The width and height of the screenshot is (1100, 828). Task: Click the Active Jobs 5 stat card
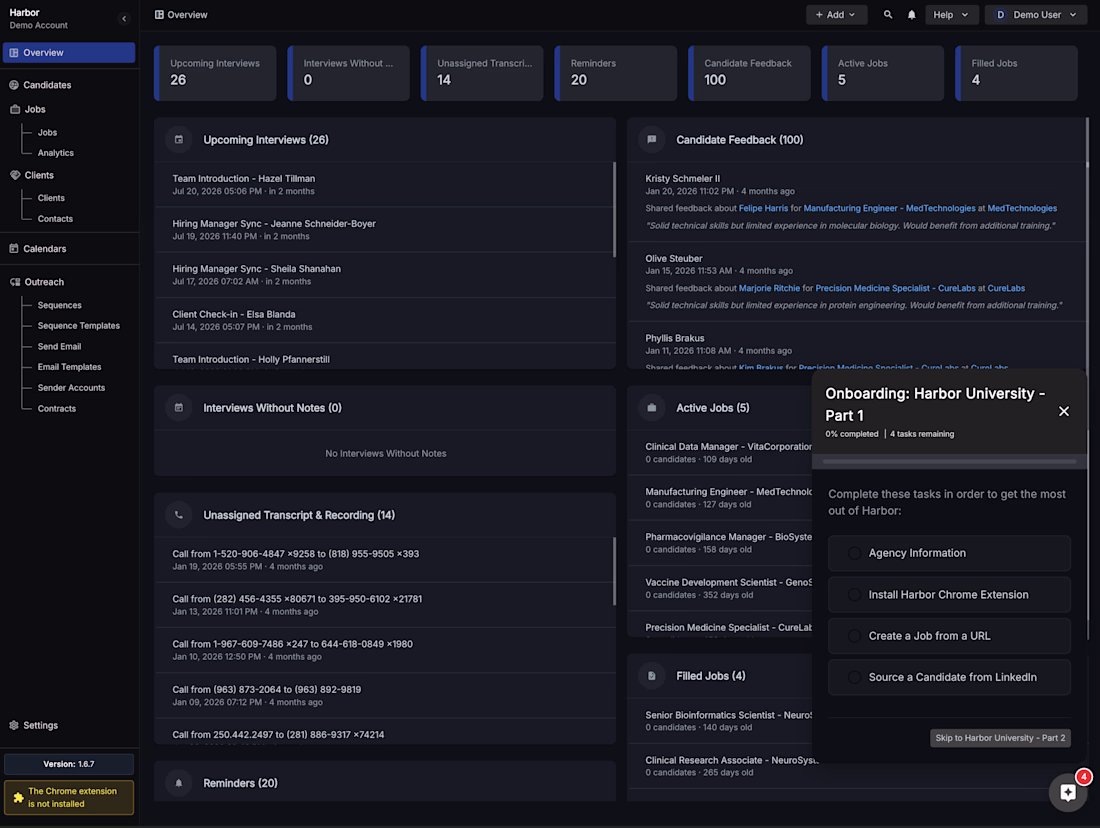(883, 73)
